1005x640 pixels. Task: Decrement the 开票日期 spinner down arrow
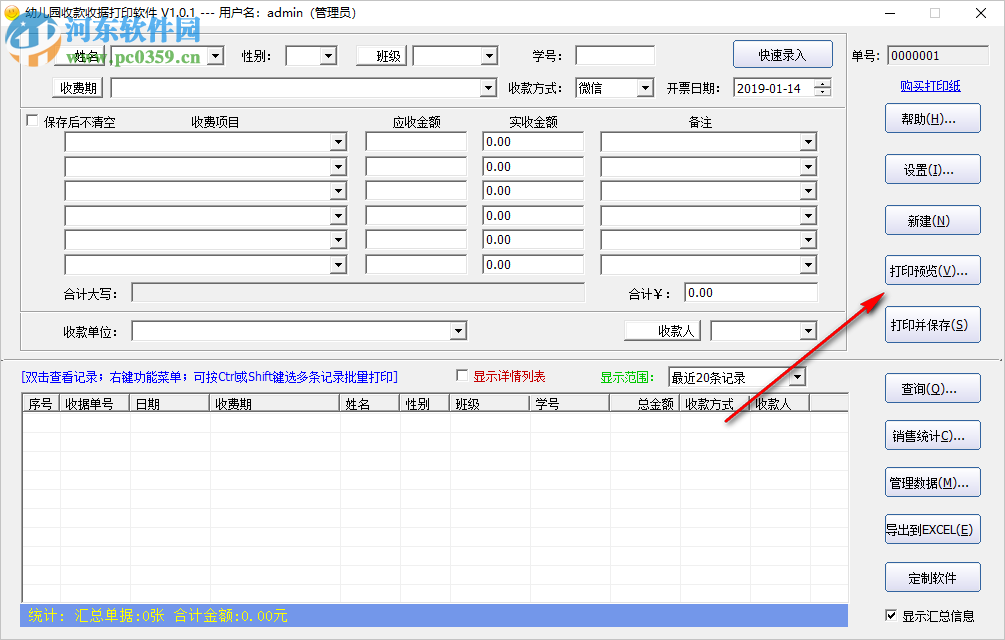(x=822, y=92)
